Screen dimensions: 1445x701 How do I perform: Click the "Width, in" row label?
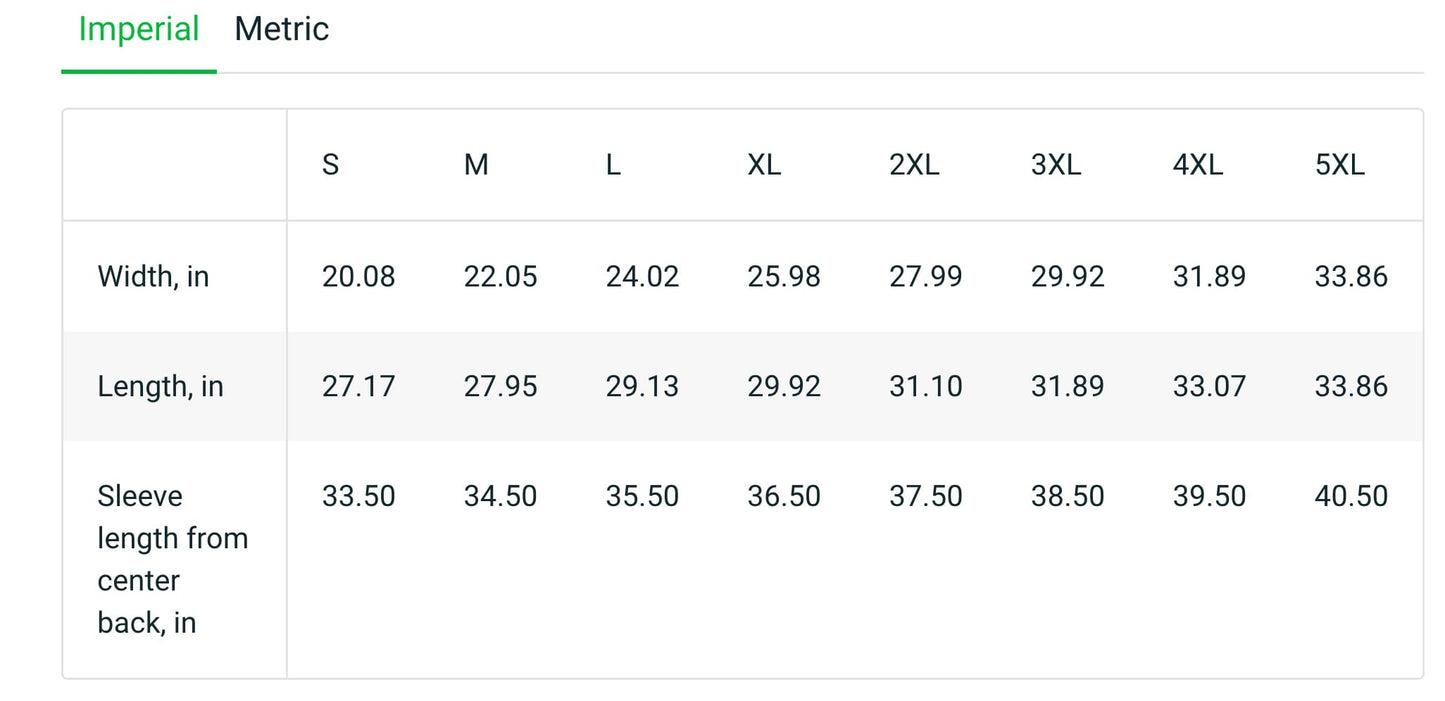point(153,276)
